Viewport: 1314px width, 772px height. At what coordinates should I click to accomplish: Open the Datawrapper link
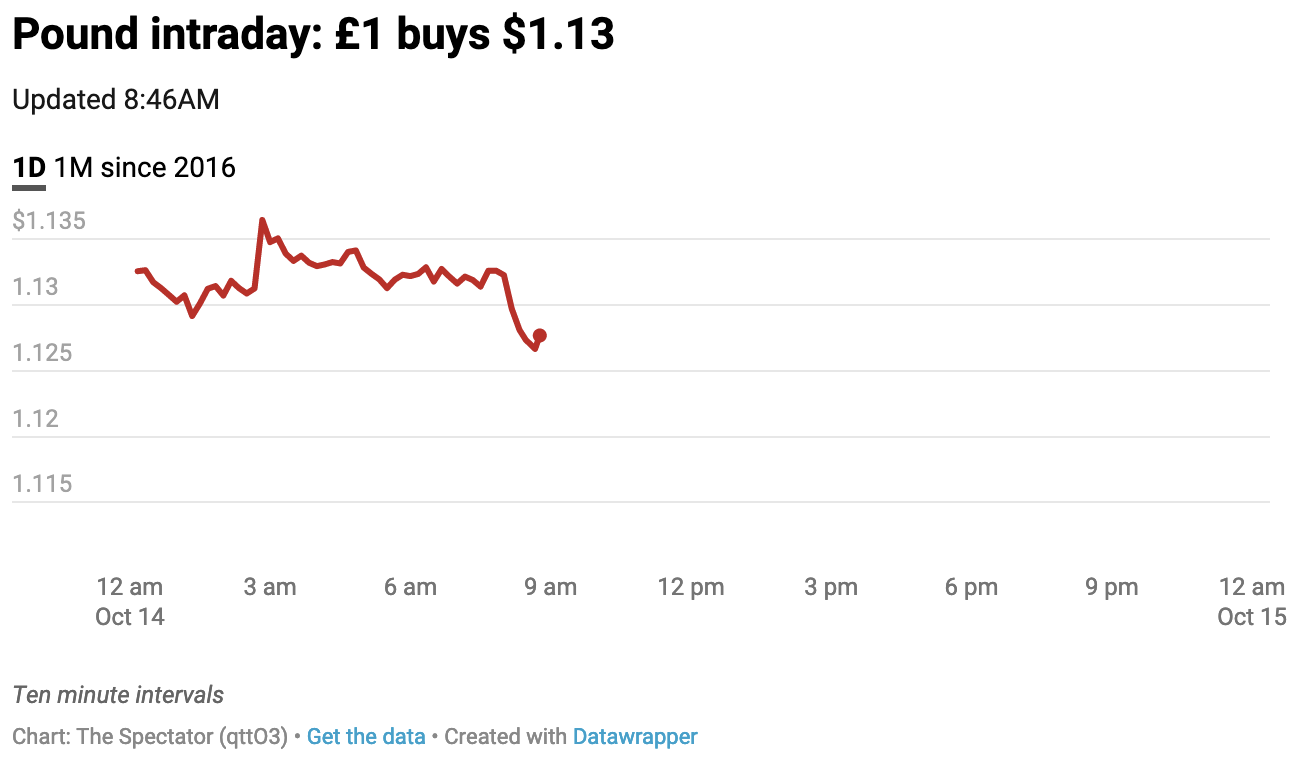635,737
